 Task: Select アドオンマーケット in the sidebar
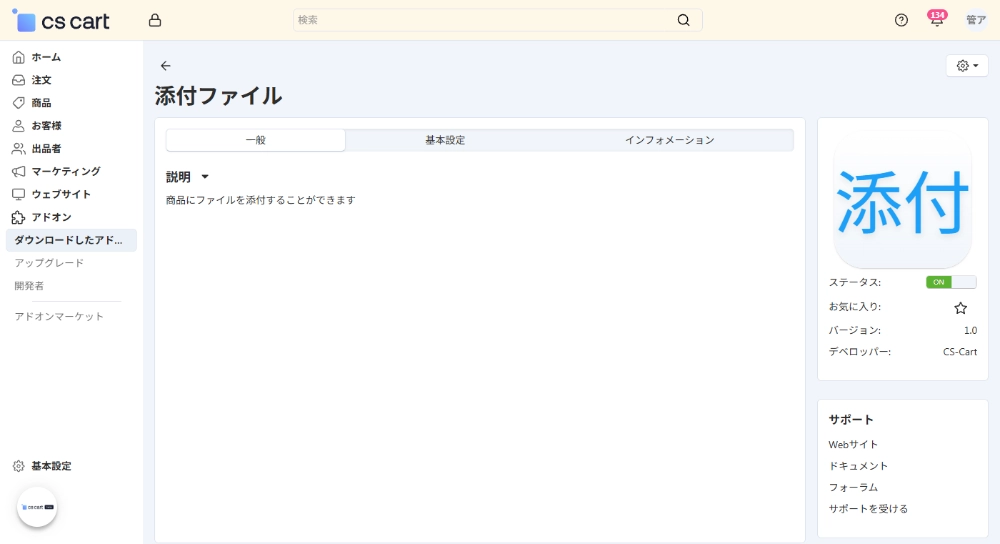coord(59,316)
